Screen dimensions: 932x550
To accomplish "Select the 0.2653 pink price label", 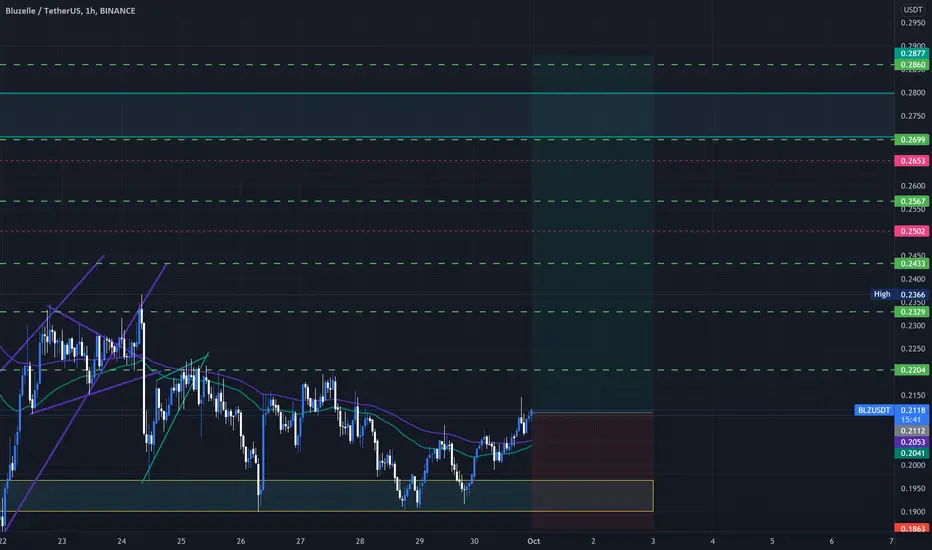I will pyautogui.click(x=912, y=161).
